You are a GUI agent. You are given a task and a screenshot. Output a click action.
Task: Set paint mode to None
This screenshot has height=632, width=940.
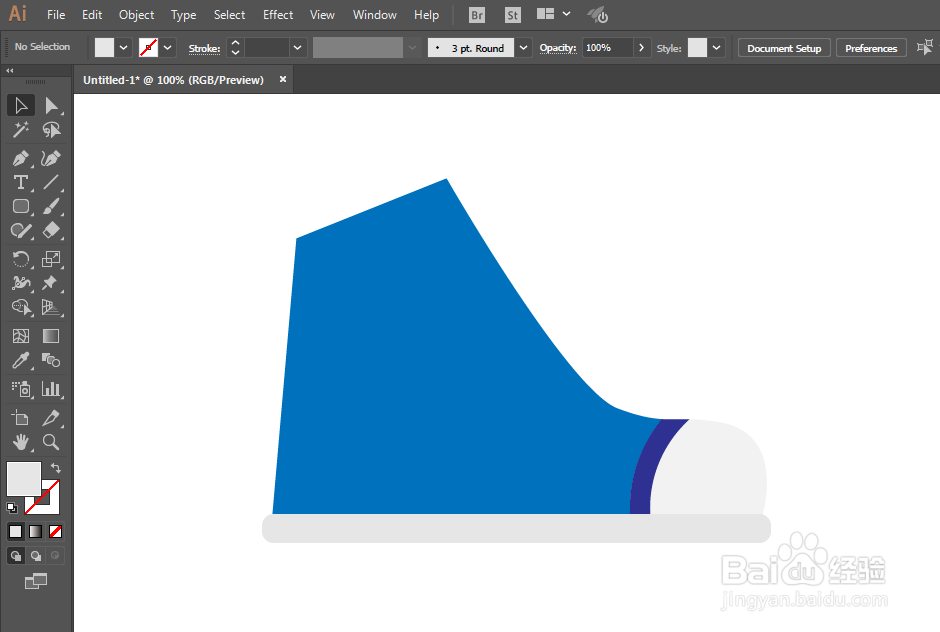pyautogui.click(x=55, y=531)
